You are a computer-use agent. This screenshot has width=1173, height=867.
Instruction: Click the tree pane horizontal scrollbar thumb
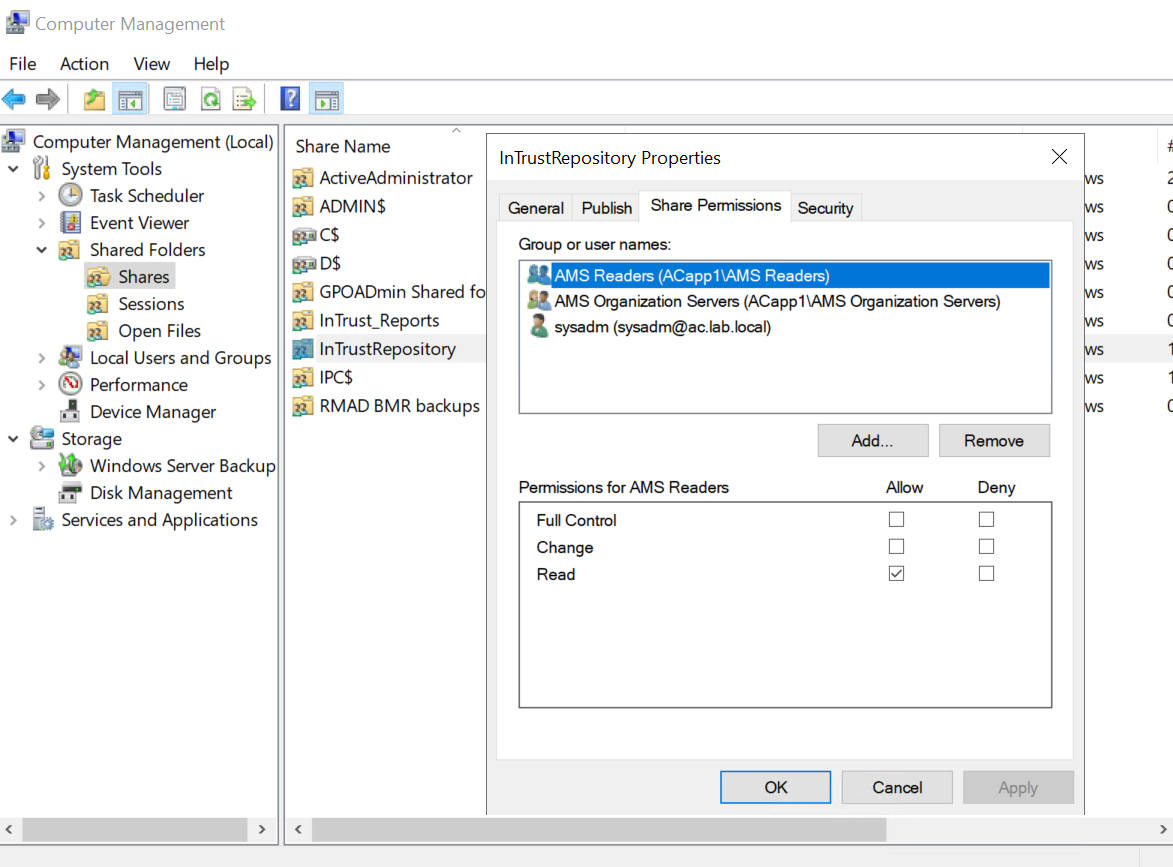coord(135,829)
